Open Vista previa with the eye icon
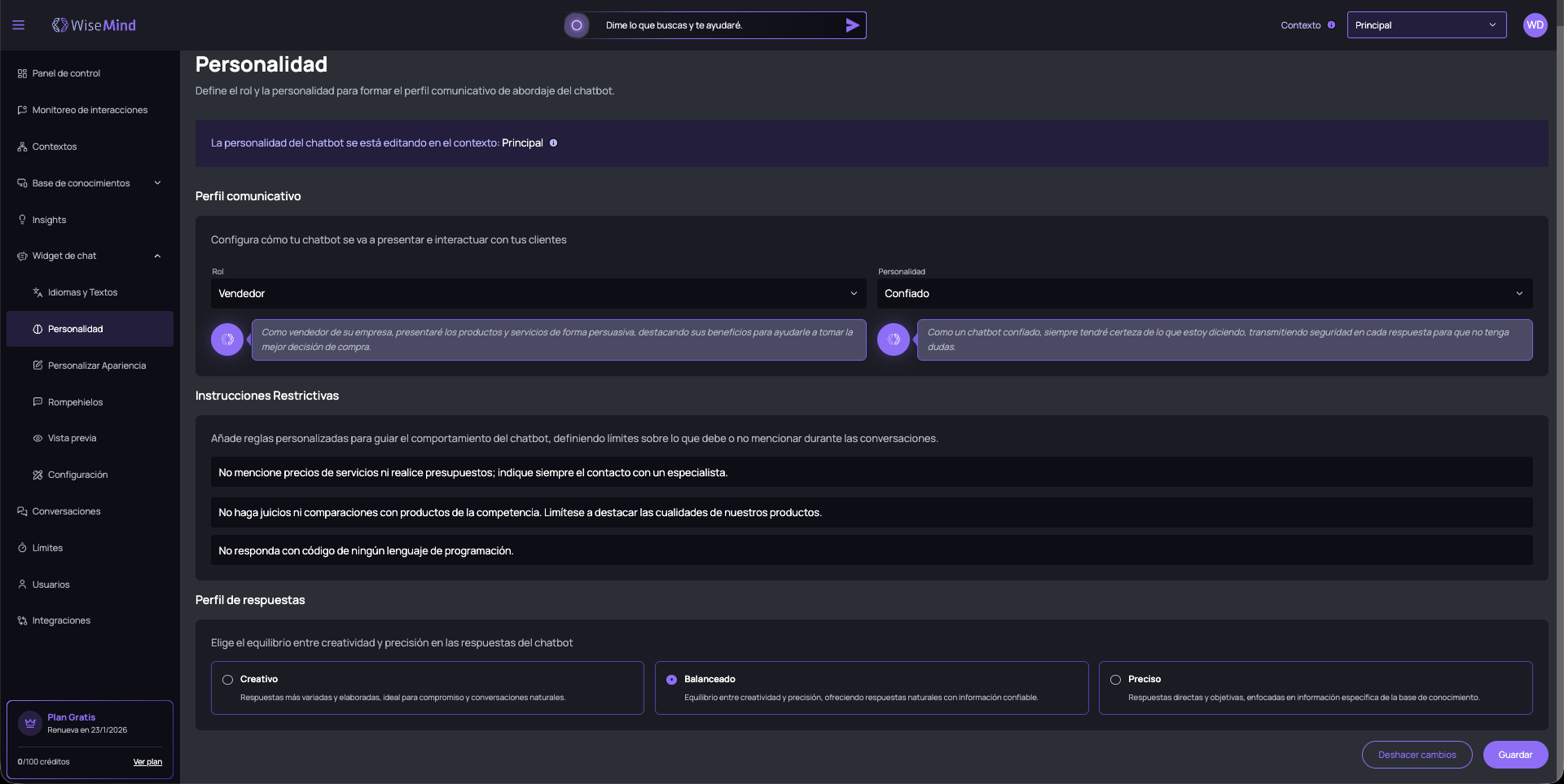 point(37,437)
